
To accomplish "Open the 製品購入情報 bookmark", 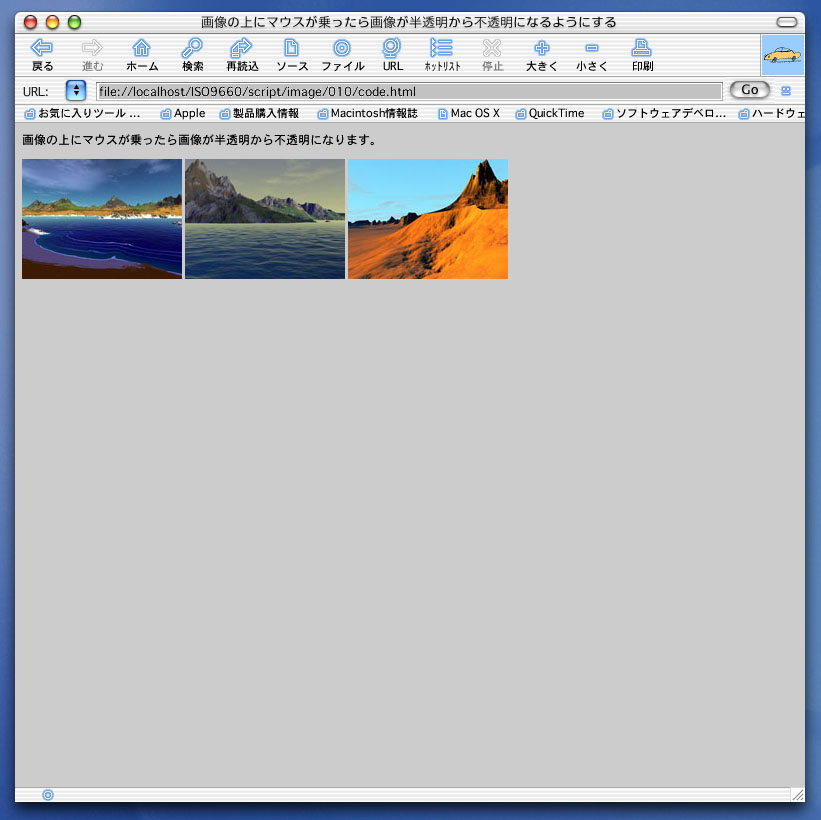I will pos(260,113).
